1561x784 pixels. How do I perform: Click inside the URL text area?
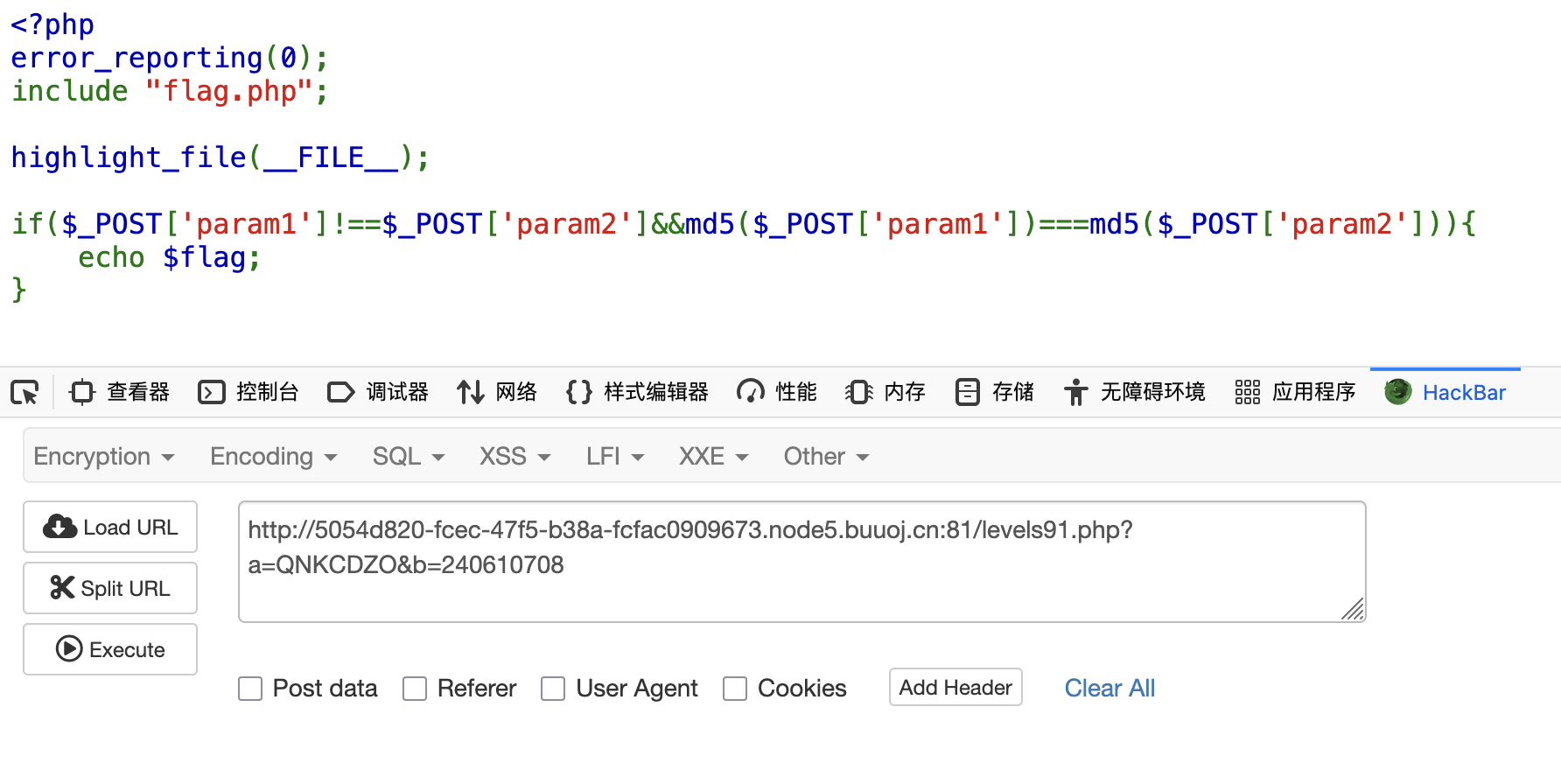click(801, 562)
